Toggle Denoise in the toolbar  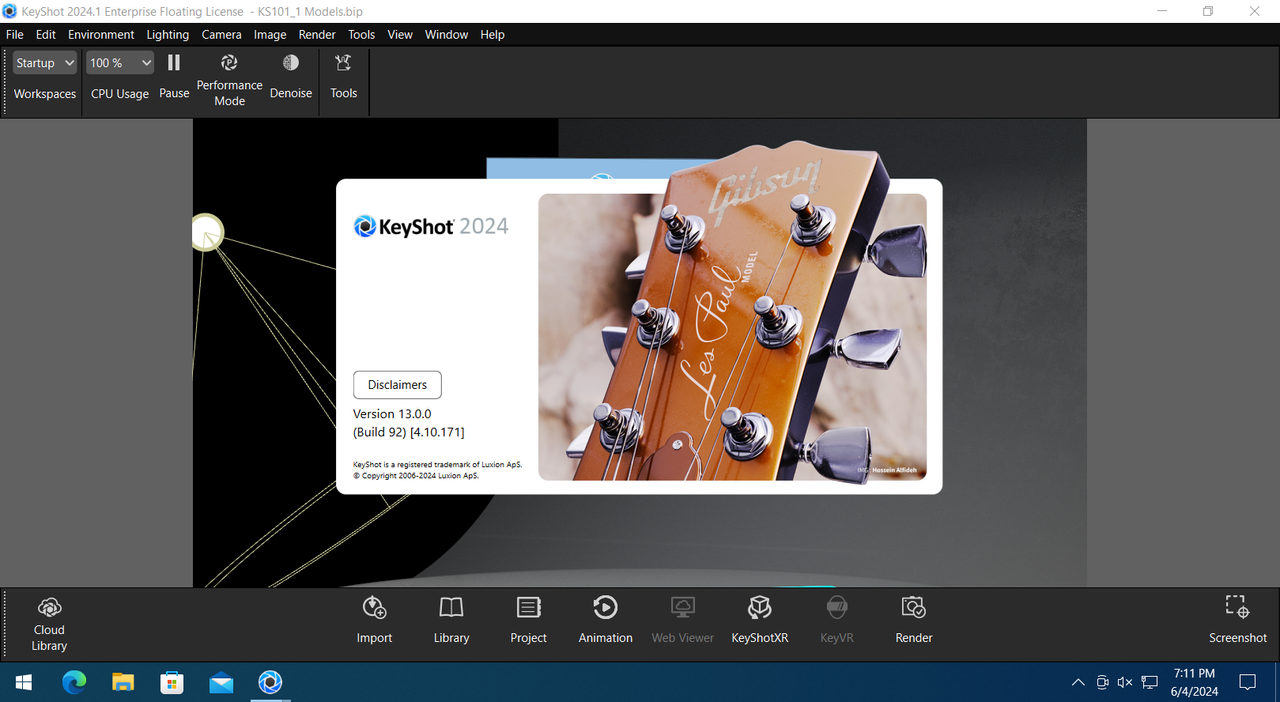291,76
